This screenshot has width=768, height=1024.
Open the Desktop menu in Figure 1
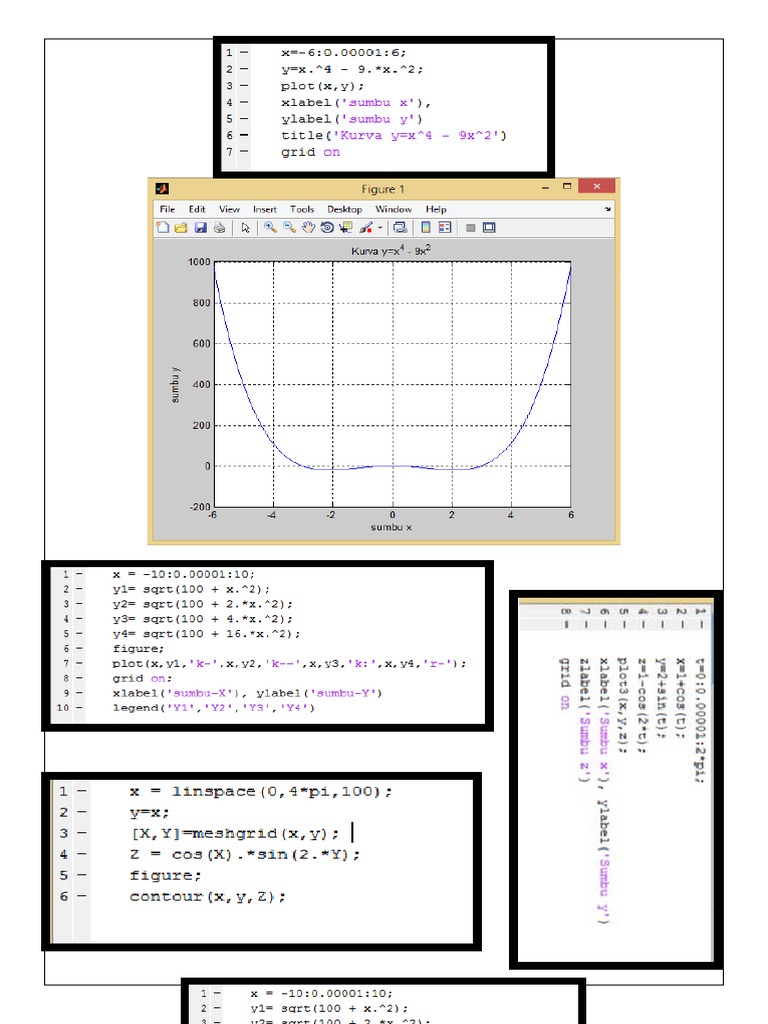(x=344, y=209)
